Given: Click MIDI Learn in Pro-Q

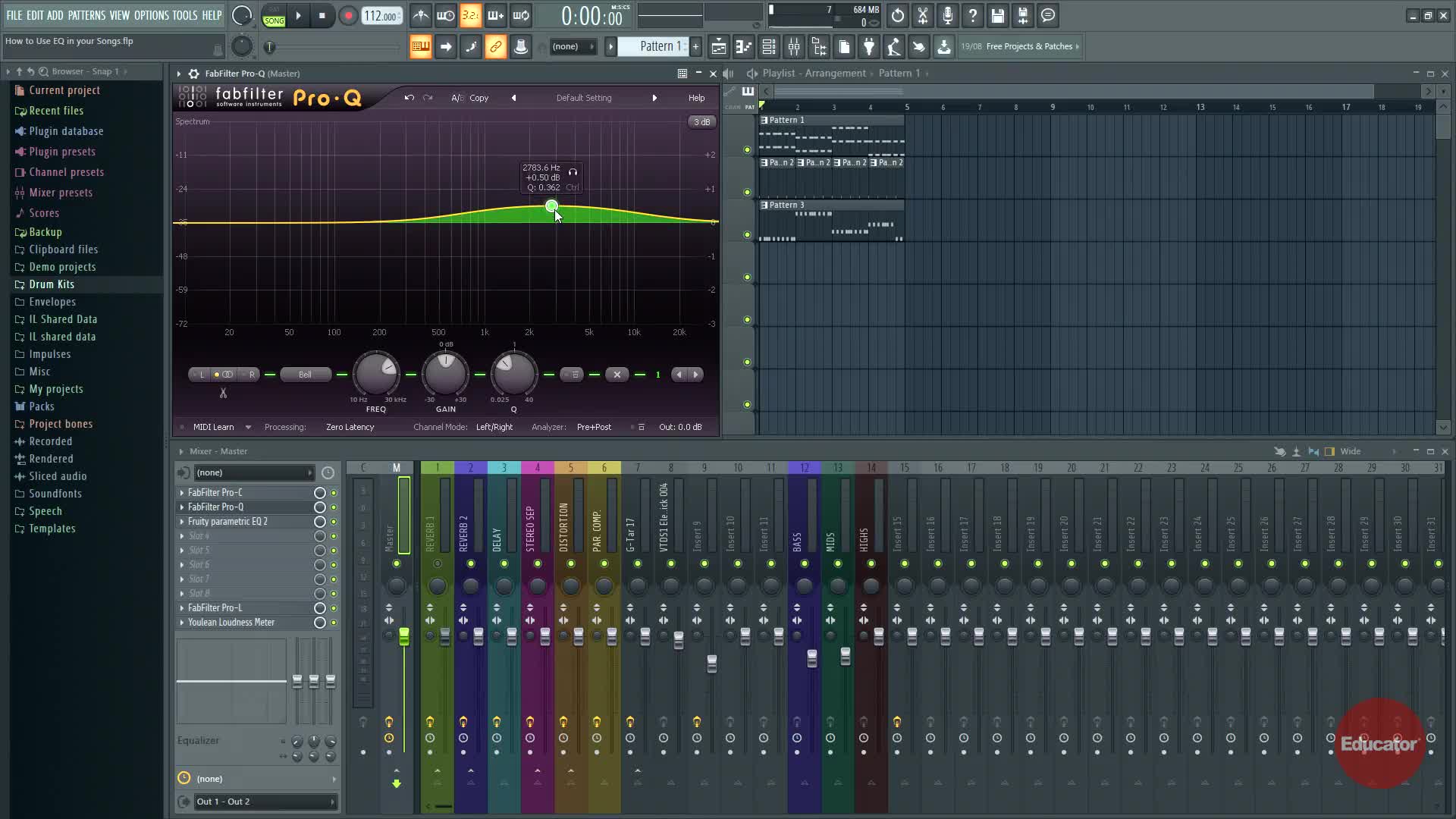Looking at the screenshot, I should coord(213,427).
